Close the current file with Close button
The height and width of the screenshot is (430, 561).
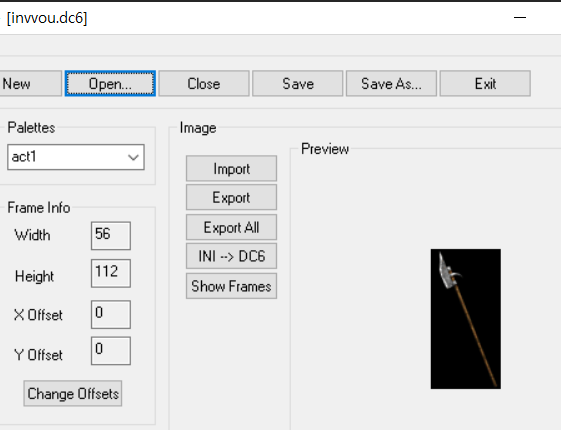point(204,84)
